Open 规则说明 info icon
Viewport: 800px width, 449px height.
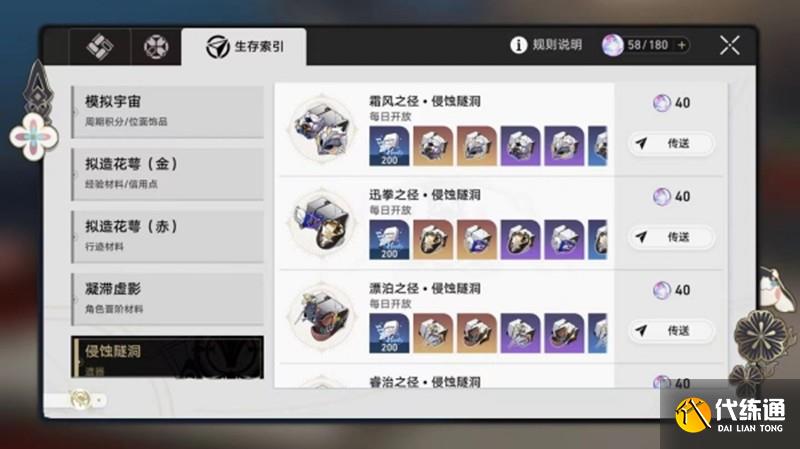(518, 45)
